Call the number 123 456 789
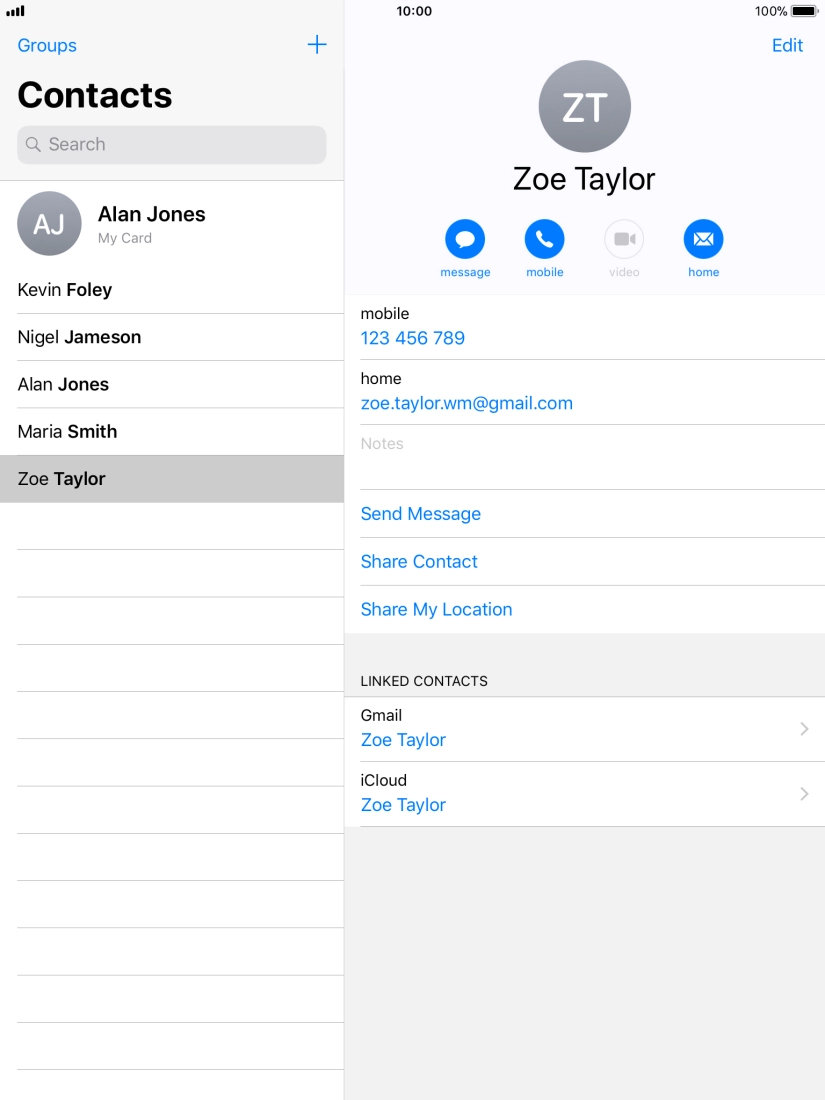The image size is (825, 1100). click(413, 338)
